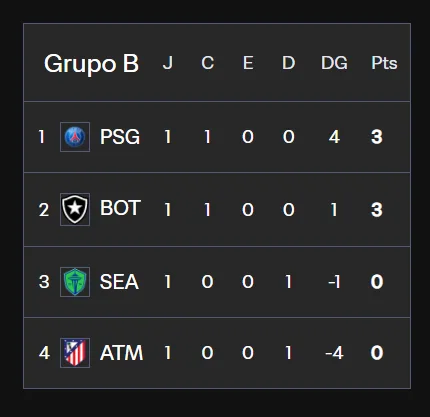The image size is (430, 417).
Task: Select PSG's goal difference value 4
Action: pos(334,137)
